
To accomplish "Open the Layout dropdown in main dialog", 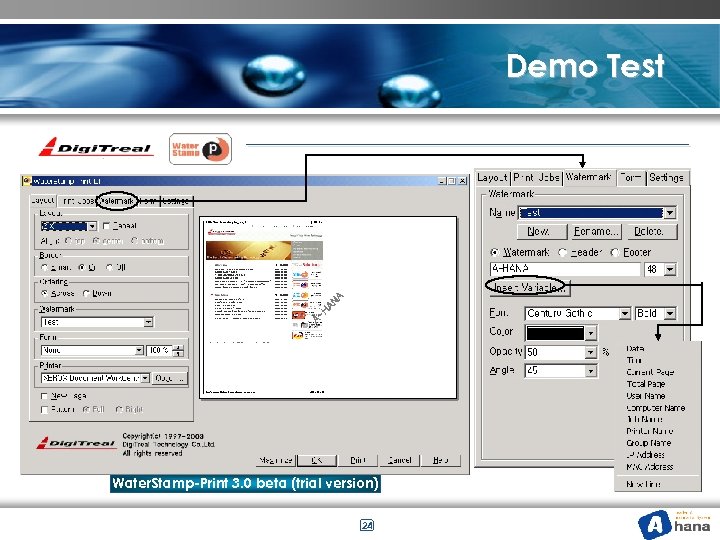I will (x=92, y=226).
